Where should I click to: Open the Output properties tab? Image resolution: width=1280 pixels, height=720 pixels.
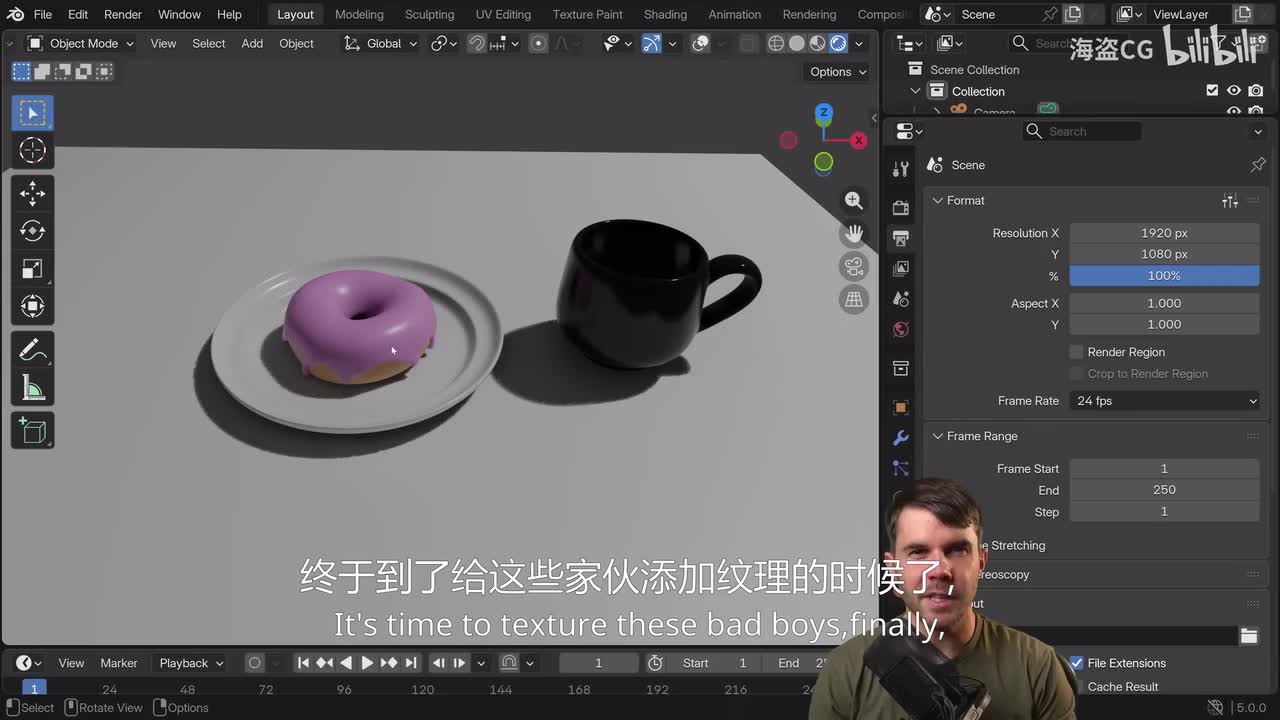[x=901, y=238]
